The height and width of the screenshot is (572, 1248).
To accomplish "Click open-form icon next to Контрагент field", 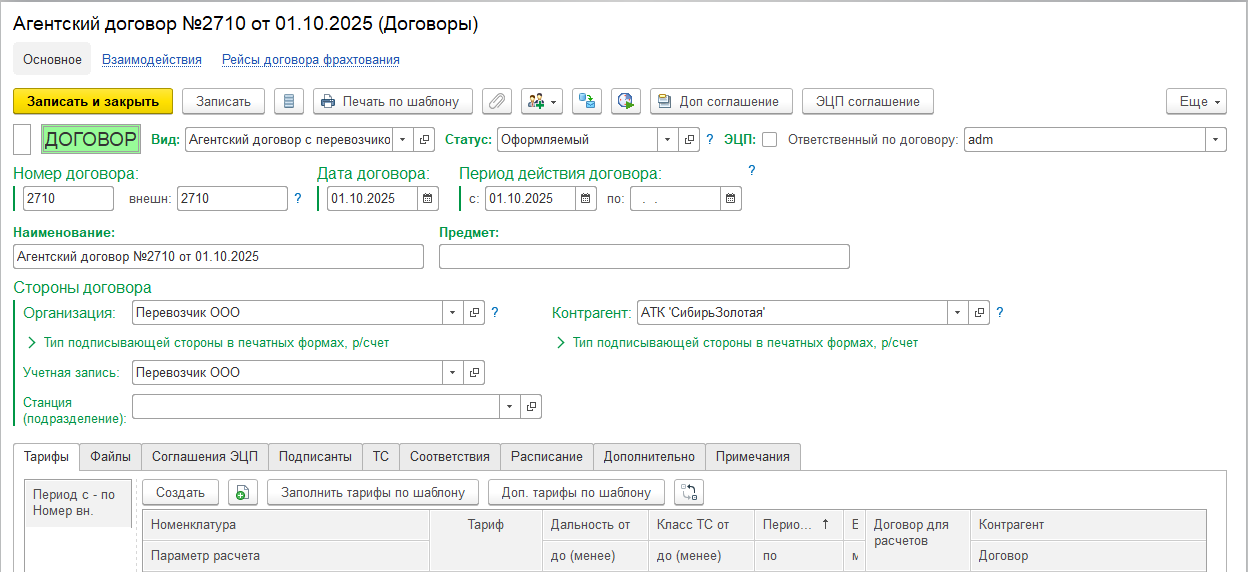I will 979,312.
